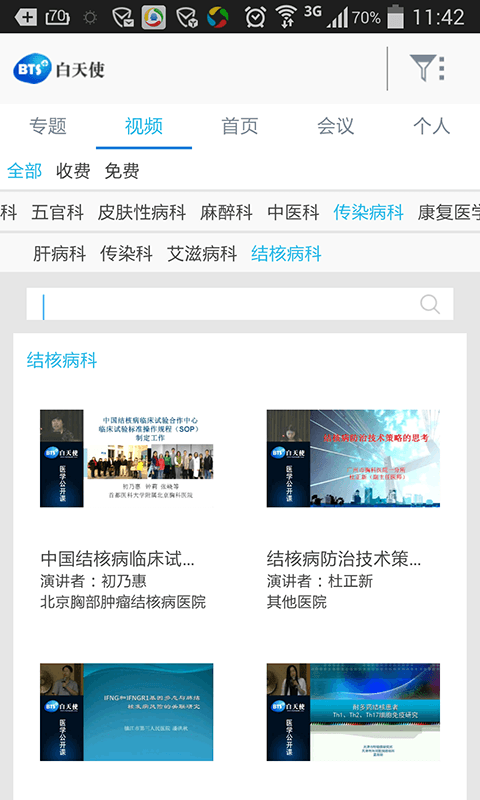The height and width of the screenshot is (800, 480).
Task: Go to the 个人 tab
Action: pos(432,126)
